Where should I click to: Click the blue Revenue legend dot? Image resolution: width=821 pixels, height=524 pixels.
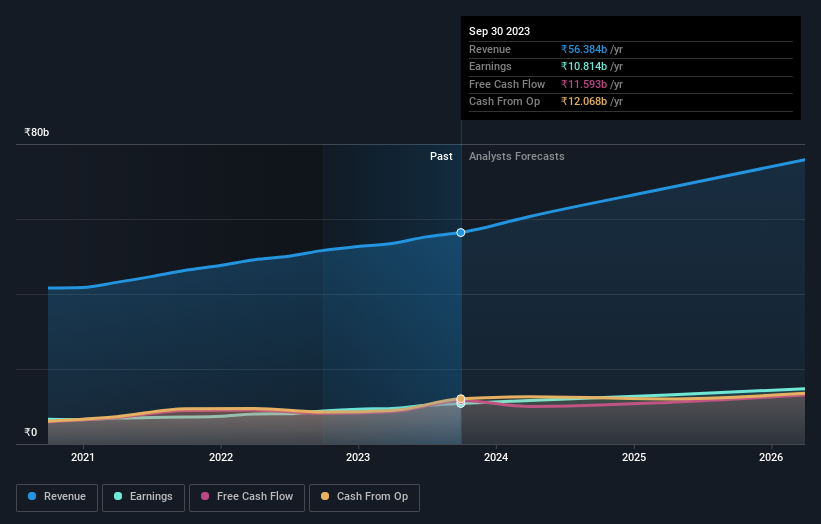(x=32, y=496)
